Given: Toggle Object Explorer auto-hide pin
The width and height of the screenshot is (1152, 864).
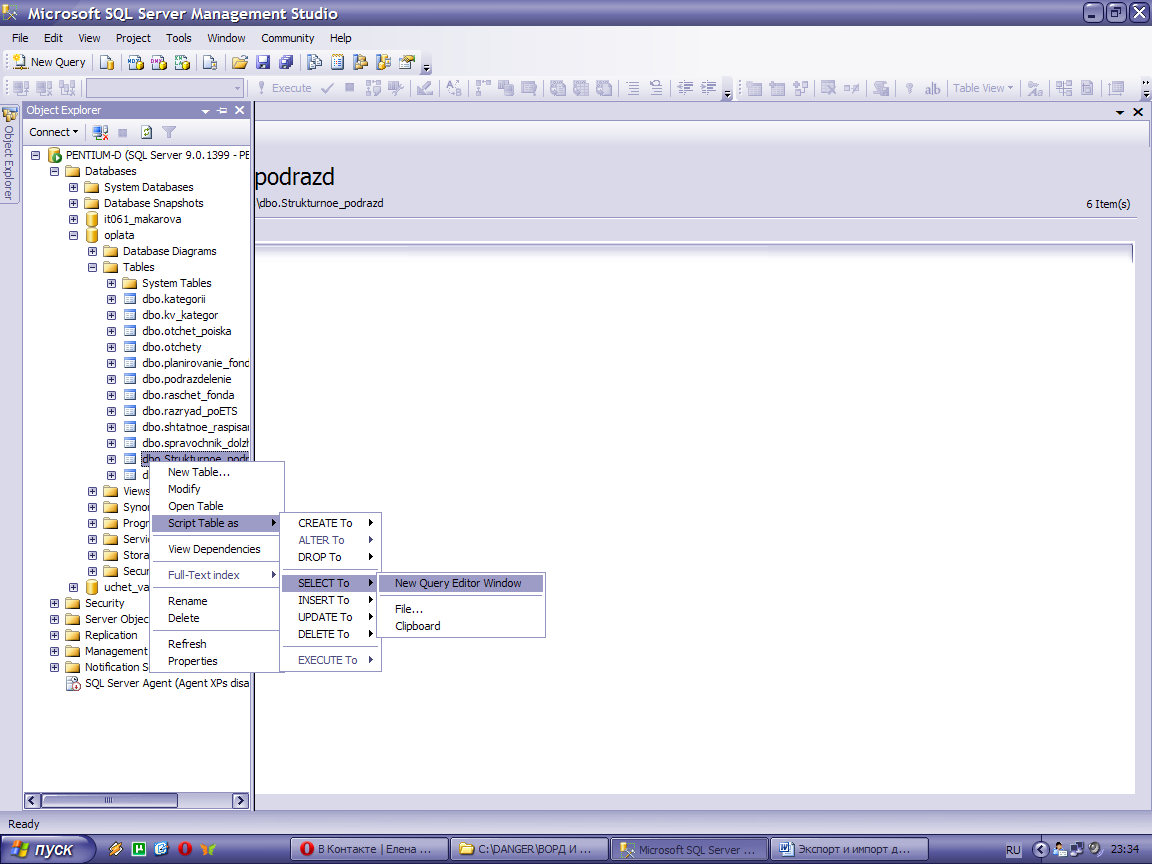Looking at the screenshot, I should click(x=223, y=110).
